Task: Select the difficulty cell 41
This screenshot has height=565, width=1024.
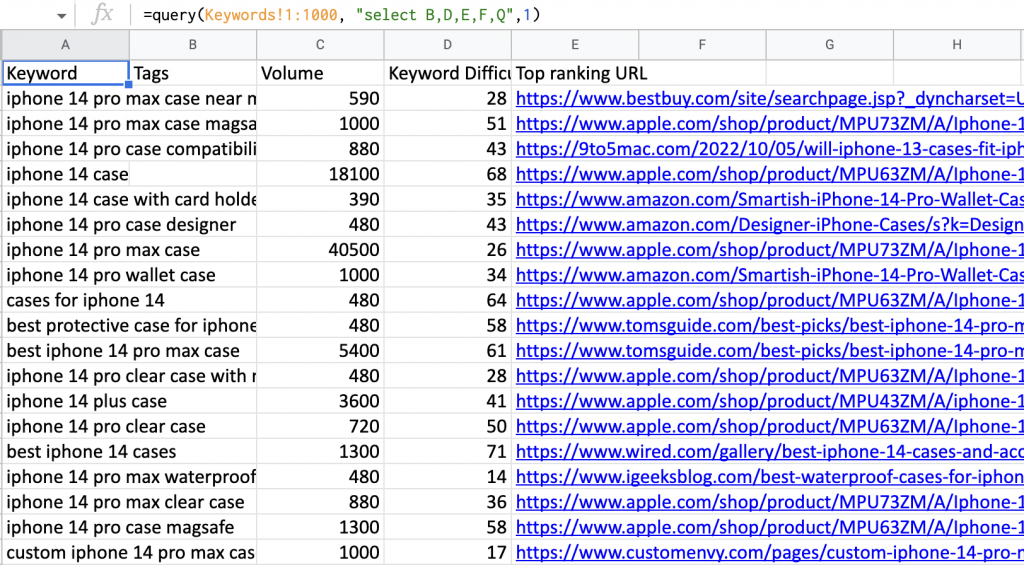Action: (x=447, y=400)
